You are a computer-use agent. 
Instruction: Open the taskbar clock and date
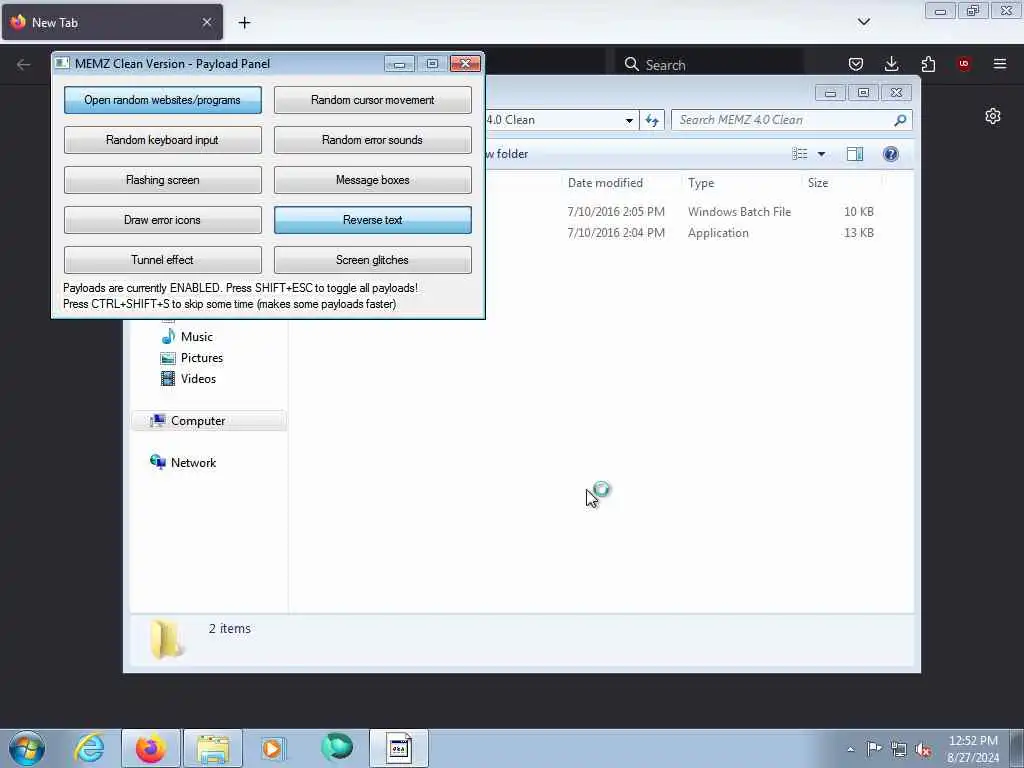973,749
